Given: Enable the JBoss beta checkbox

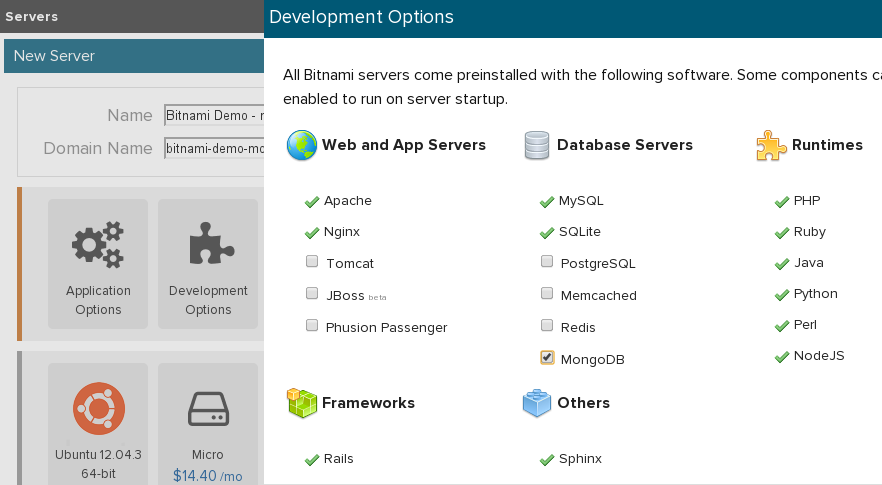Looking at the screenshot, I should 312,293.
